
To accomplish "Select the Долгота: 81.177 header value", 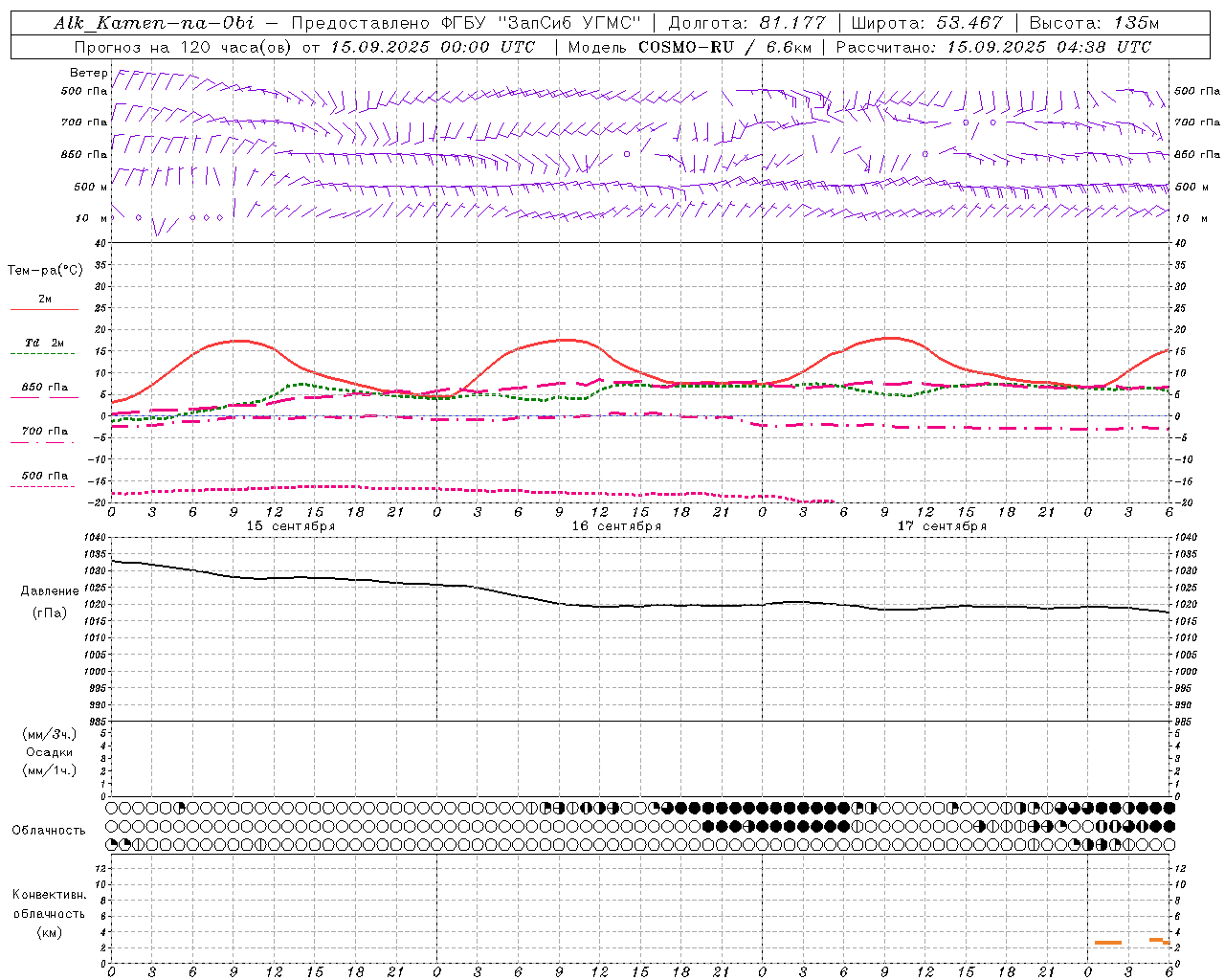I will click(x=746, y=23).
